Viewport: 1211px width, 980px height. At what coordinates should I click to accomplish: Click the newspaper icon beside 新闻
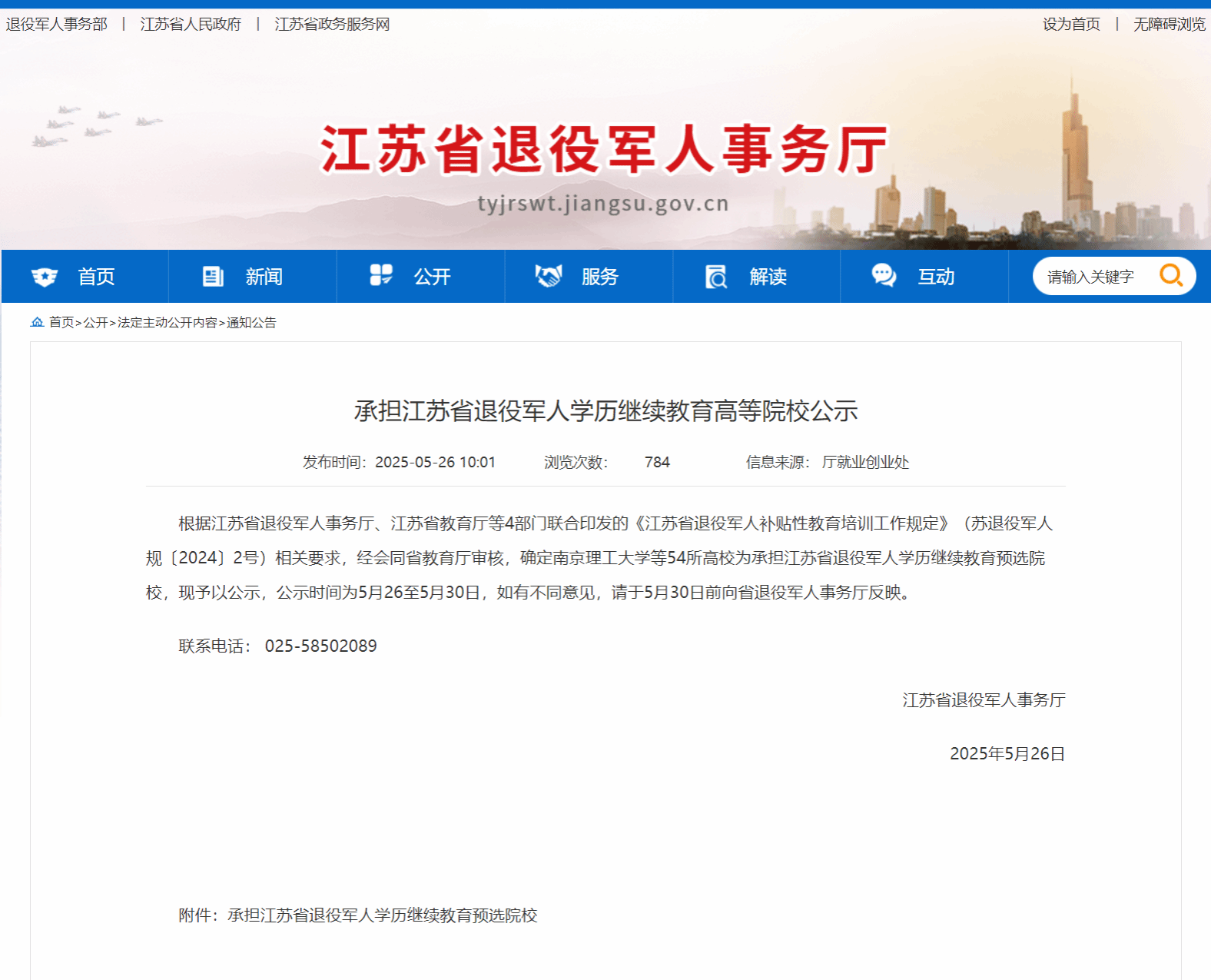point(213,277)
